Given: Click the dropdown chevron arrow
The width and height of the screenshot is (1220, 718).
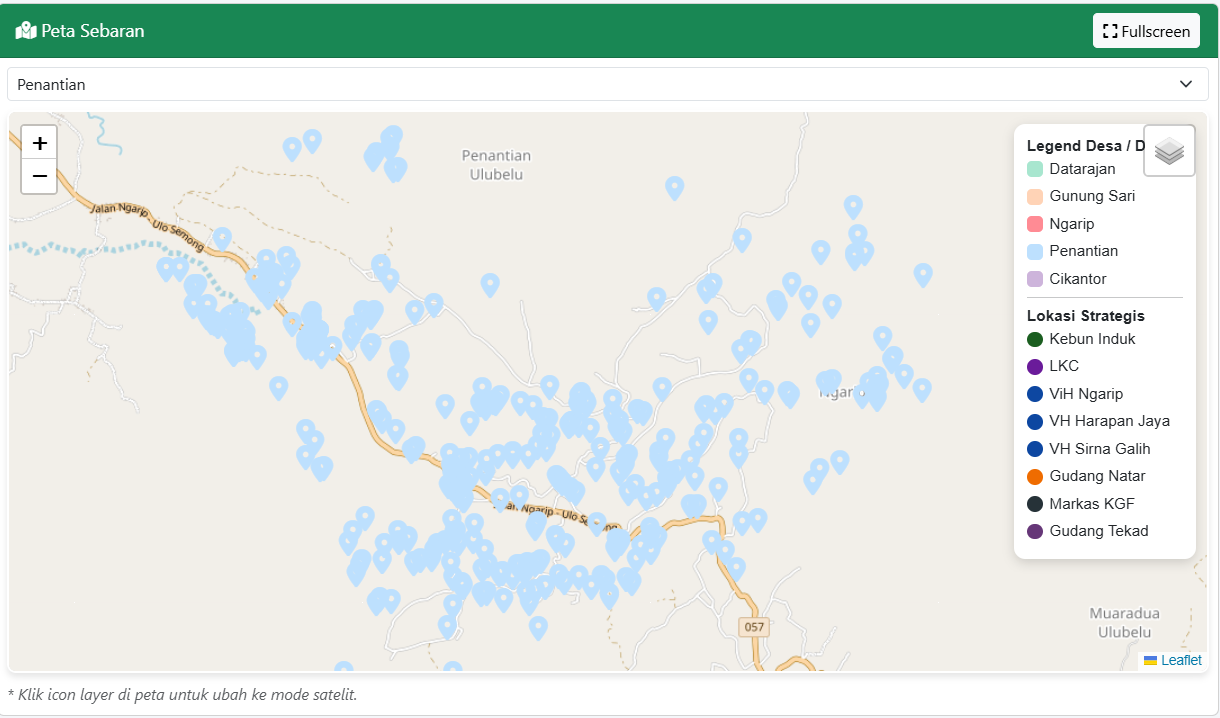Looking at the screenshot, I should pos(1186,84).
